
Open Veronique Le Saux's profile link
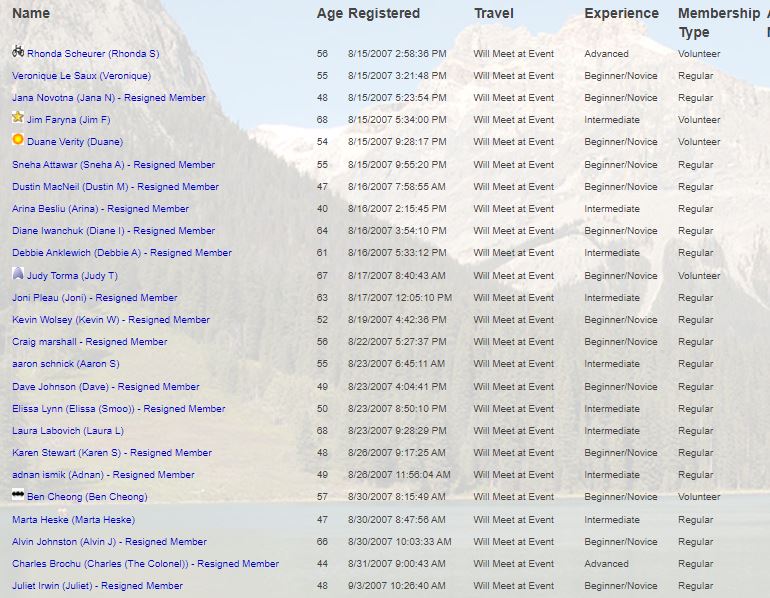[81, 76]
